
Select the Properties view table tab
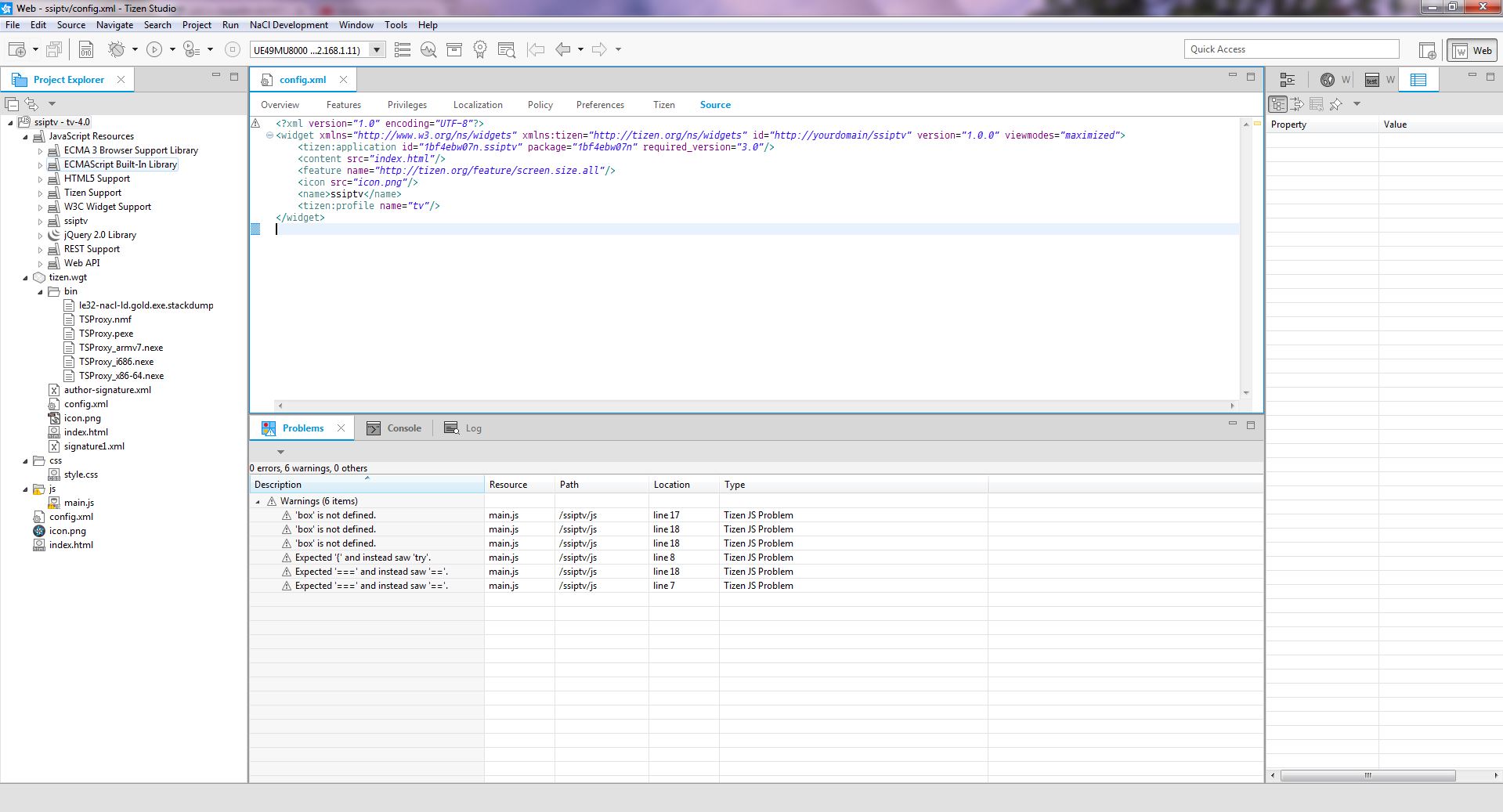coord(1418,80)
